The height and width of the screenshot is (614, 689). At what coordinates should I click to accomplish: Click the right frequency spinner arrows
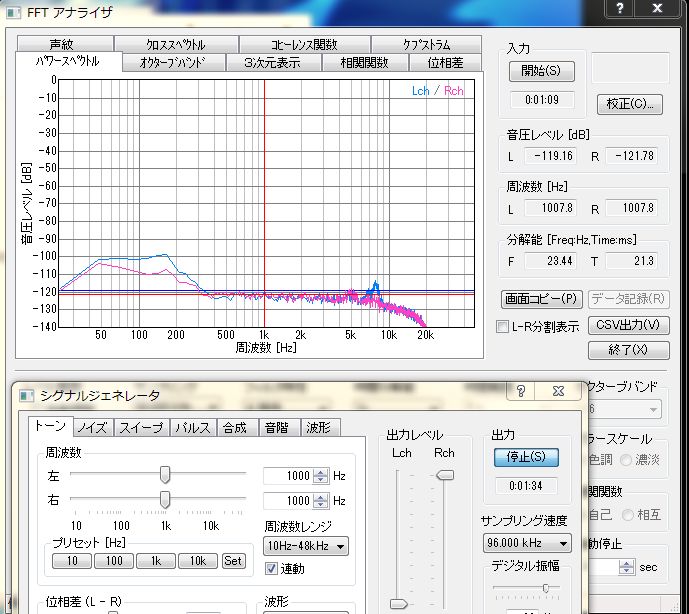321,501
